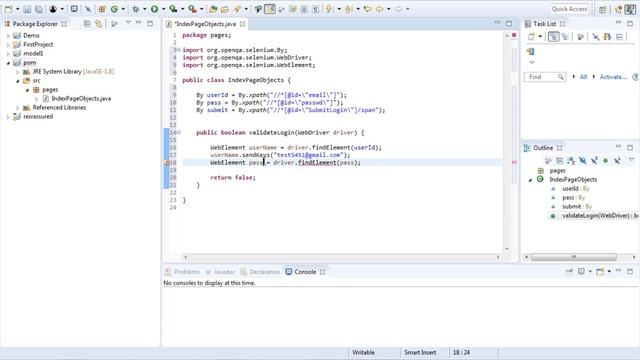This screenshot has width=640, height=360.
Task: Expand the FirstProject node
Action: [8, 44]
